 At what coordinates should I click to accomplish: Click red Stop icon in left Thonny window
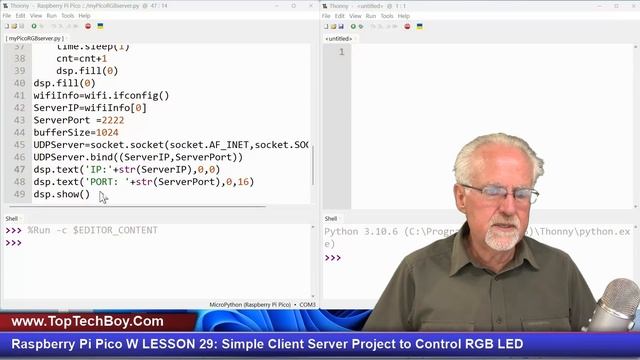pos(88,26)
